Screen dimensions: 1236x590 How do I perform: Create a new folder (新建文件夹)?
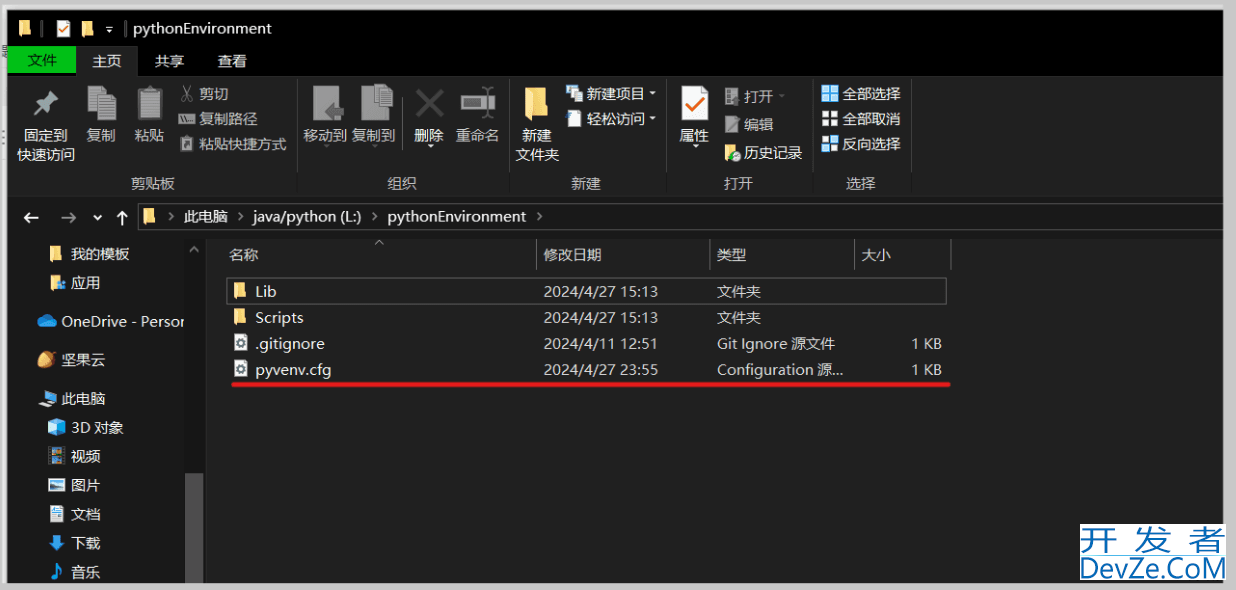coord(537,124)
